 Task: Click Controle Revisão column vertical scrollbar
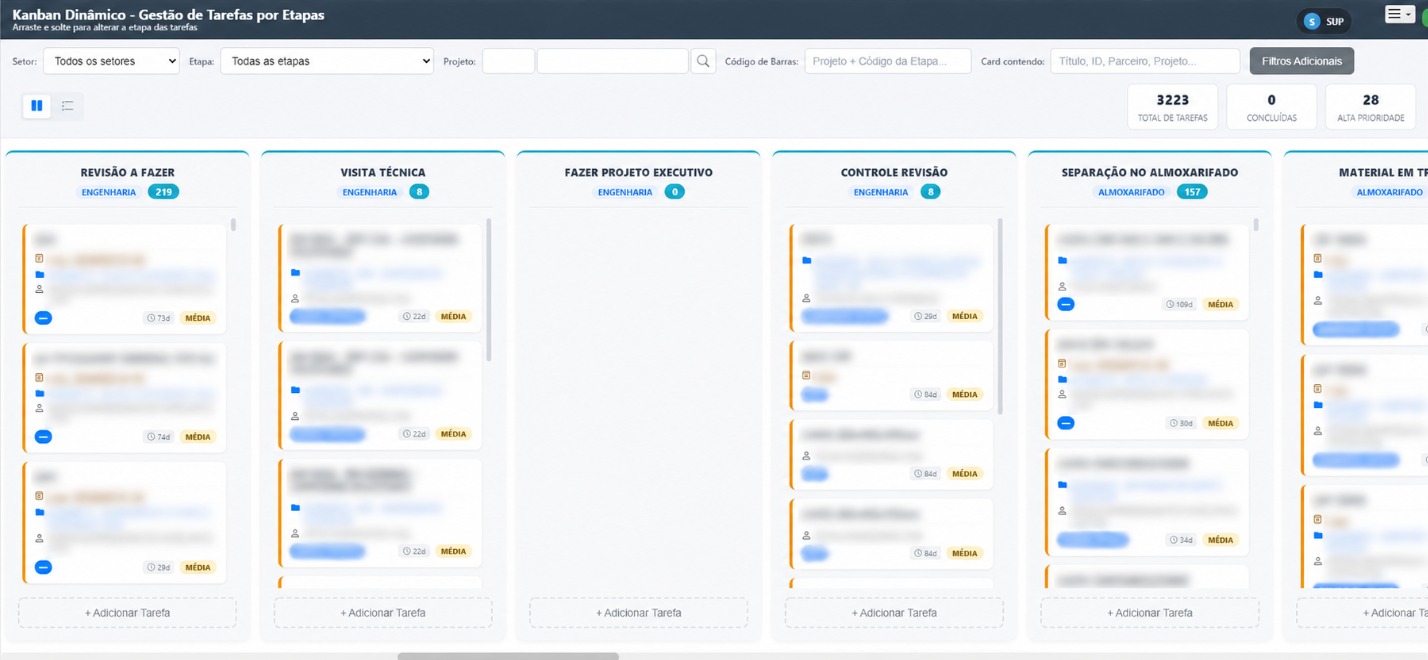(x=1000, y=317)
